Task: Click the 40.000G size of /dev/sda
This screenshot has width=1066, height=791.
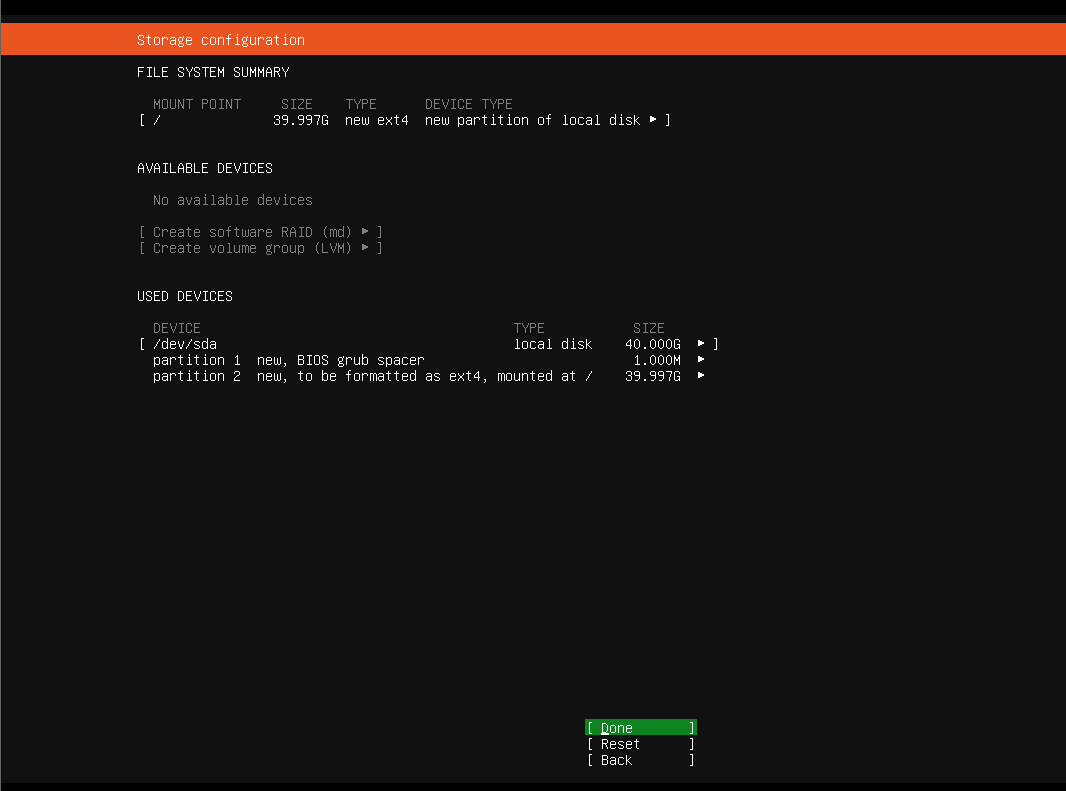Action: pyautogui.click(x=655, y=343)
